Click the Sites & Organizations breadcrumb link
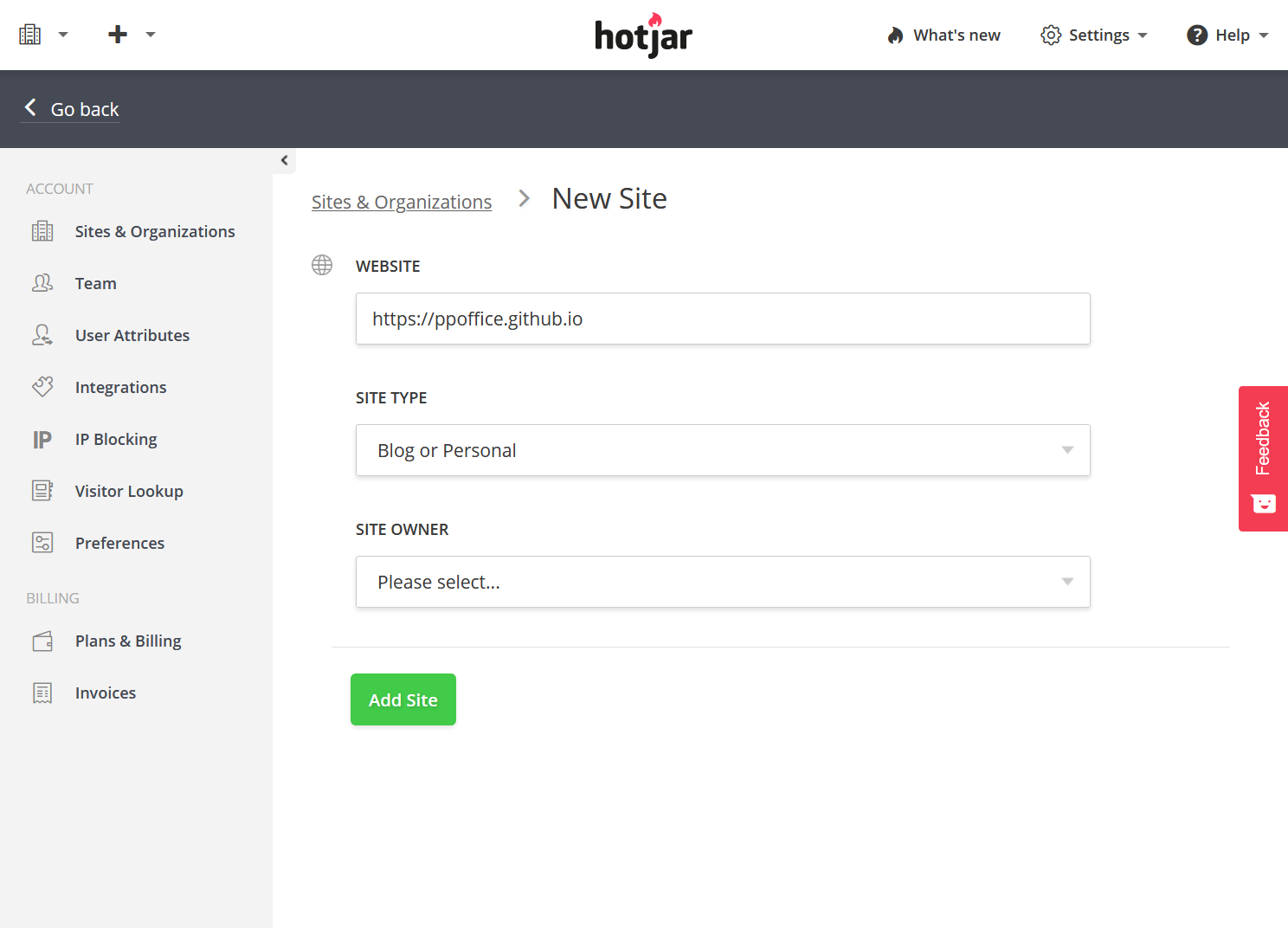1288x928 pixels. click(402, 202)
